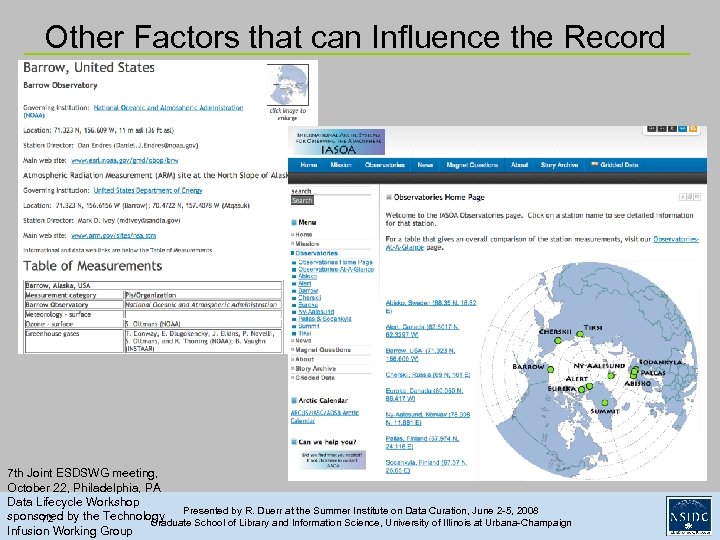Open Observatories-At-A-Glance sidebar link
This screenshot has width=720, height=540.
click(x=336, y=270)
